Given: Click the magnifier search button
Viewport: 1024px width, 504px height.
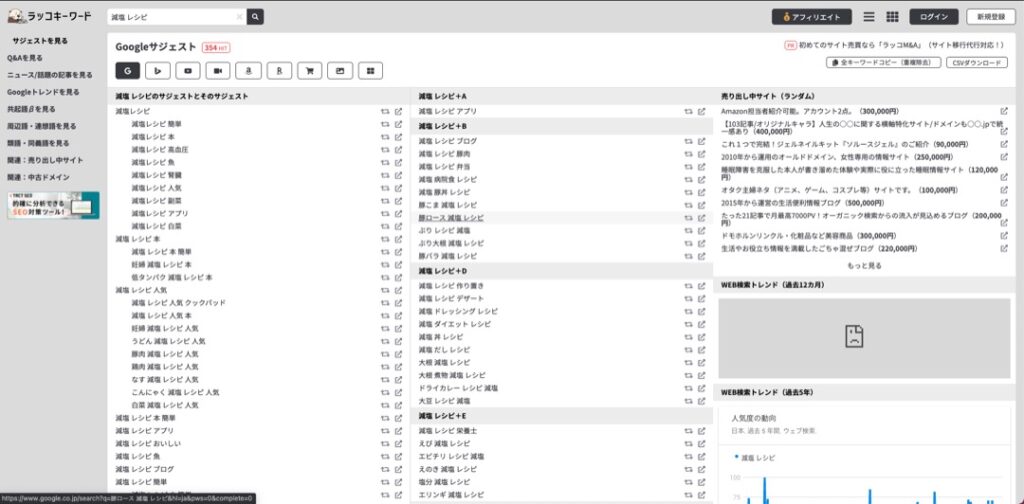Looking at the screenshot, I should coord(255,17).
